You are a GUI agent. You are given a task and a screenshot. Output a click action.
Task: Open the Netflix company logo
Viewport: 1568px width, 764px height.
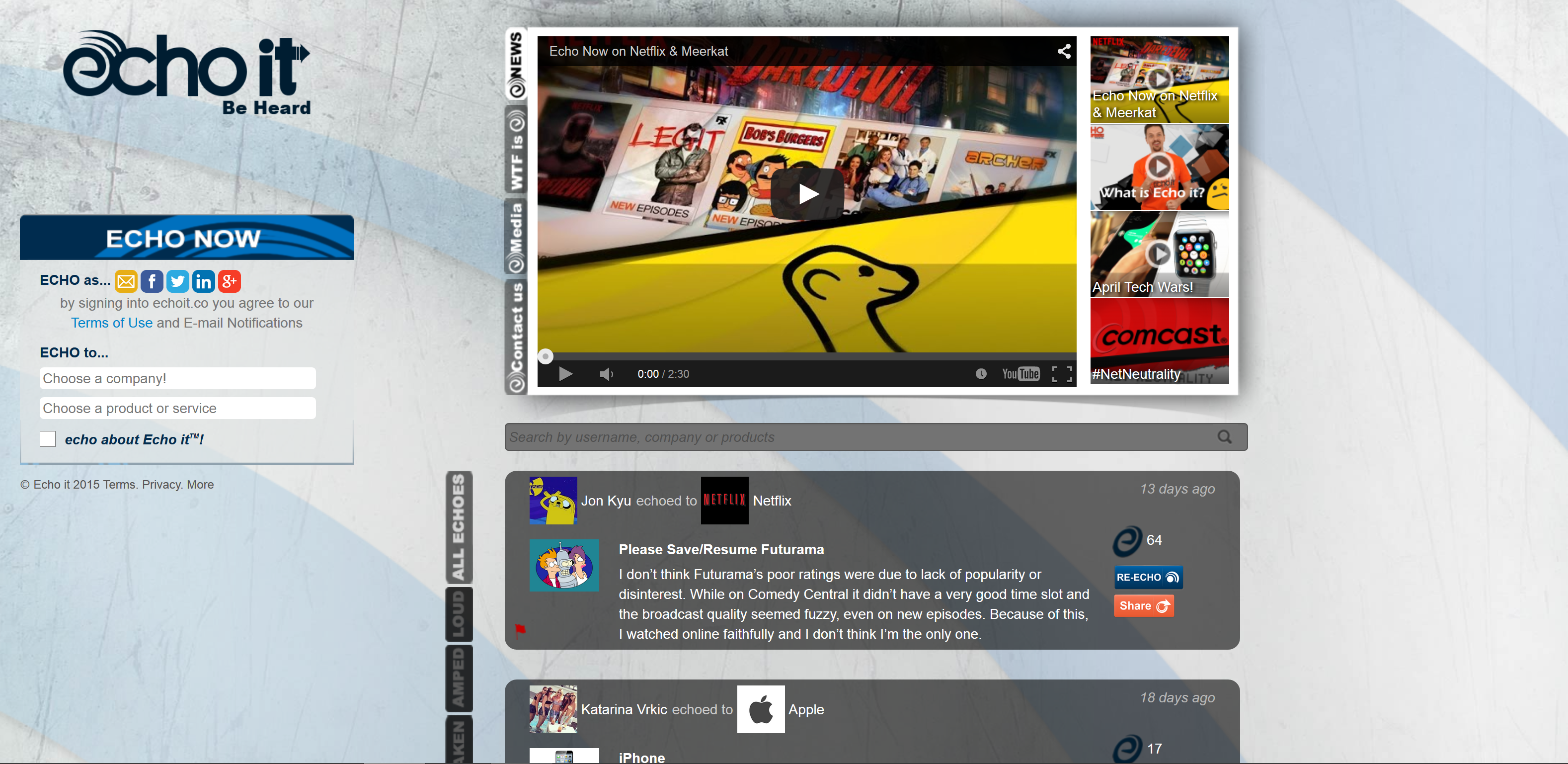pos(724,501)
